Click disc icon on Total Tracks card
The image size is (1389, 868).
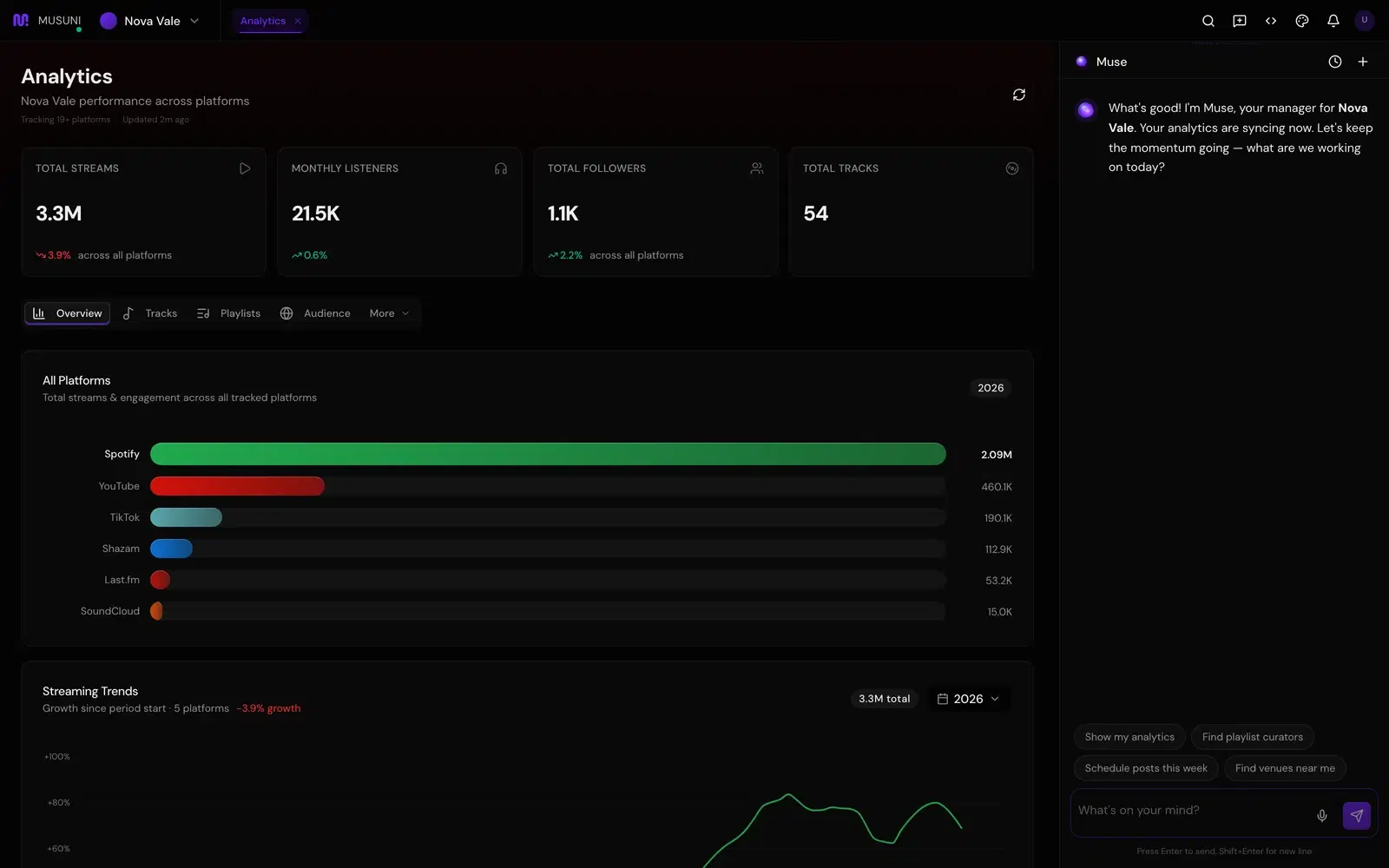pyautogui.click(x=1011, y=168)
